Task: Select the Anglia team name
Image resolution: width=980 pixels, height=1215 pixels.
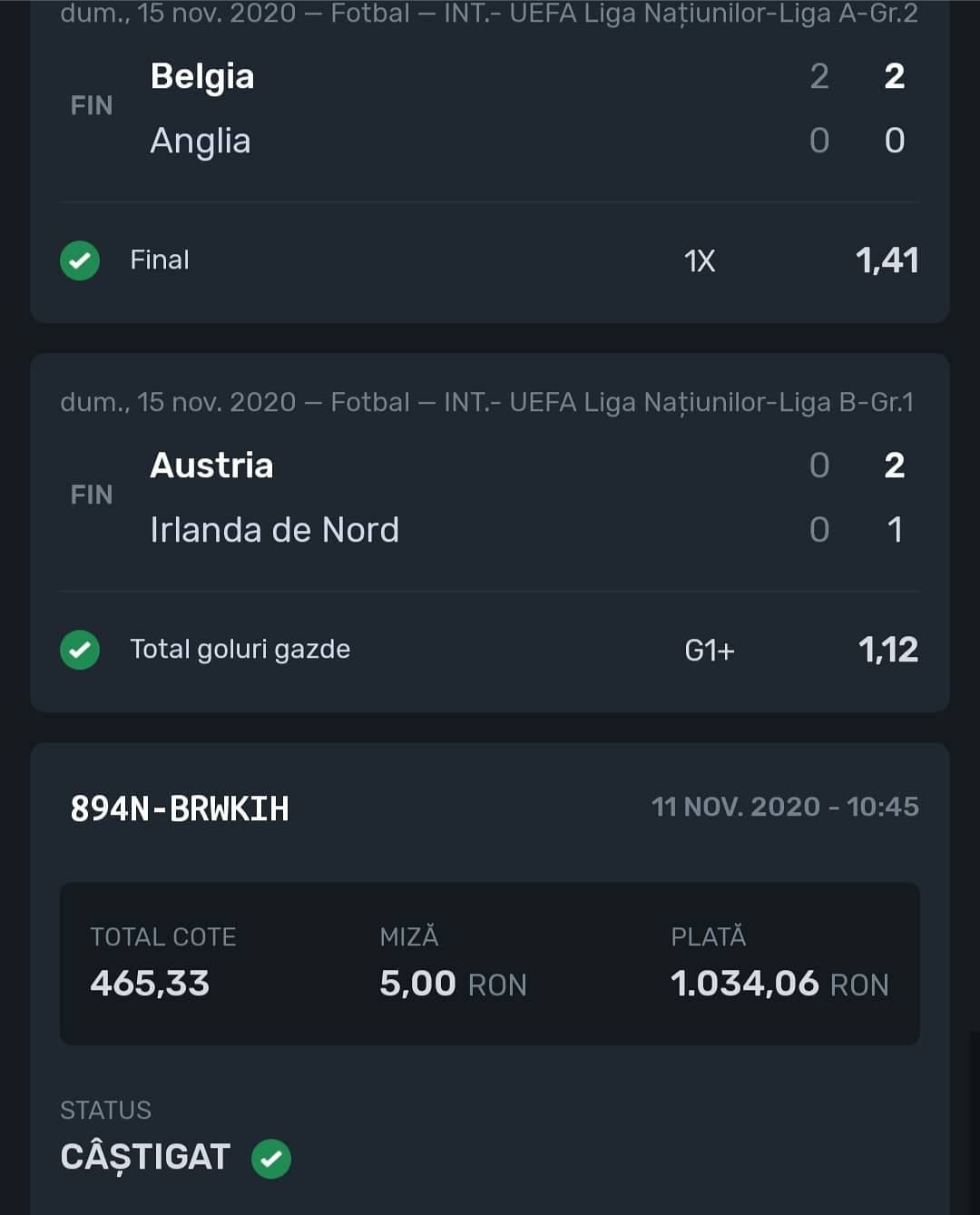Action: (x=201, y=141)
